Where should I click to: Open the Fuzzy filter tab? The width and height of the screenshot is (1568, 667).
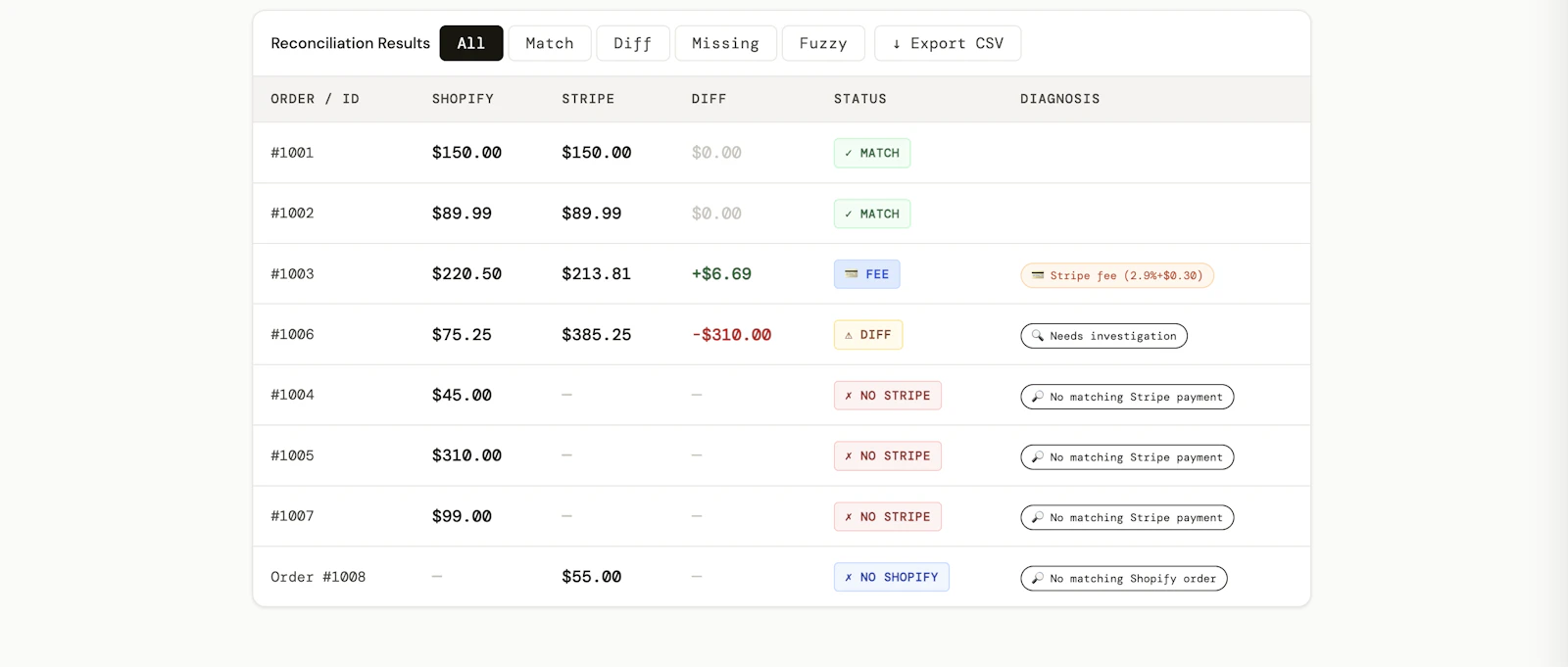pyautogui.click(x=823, y=43)
